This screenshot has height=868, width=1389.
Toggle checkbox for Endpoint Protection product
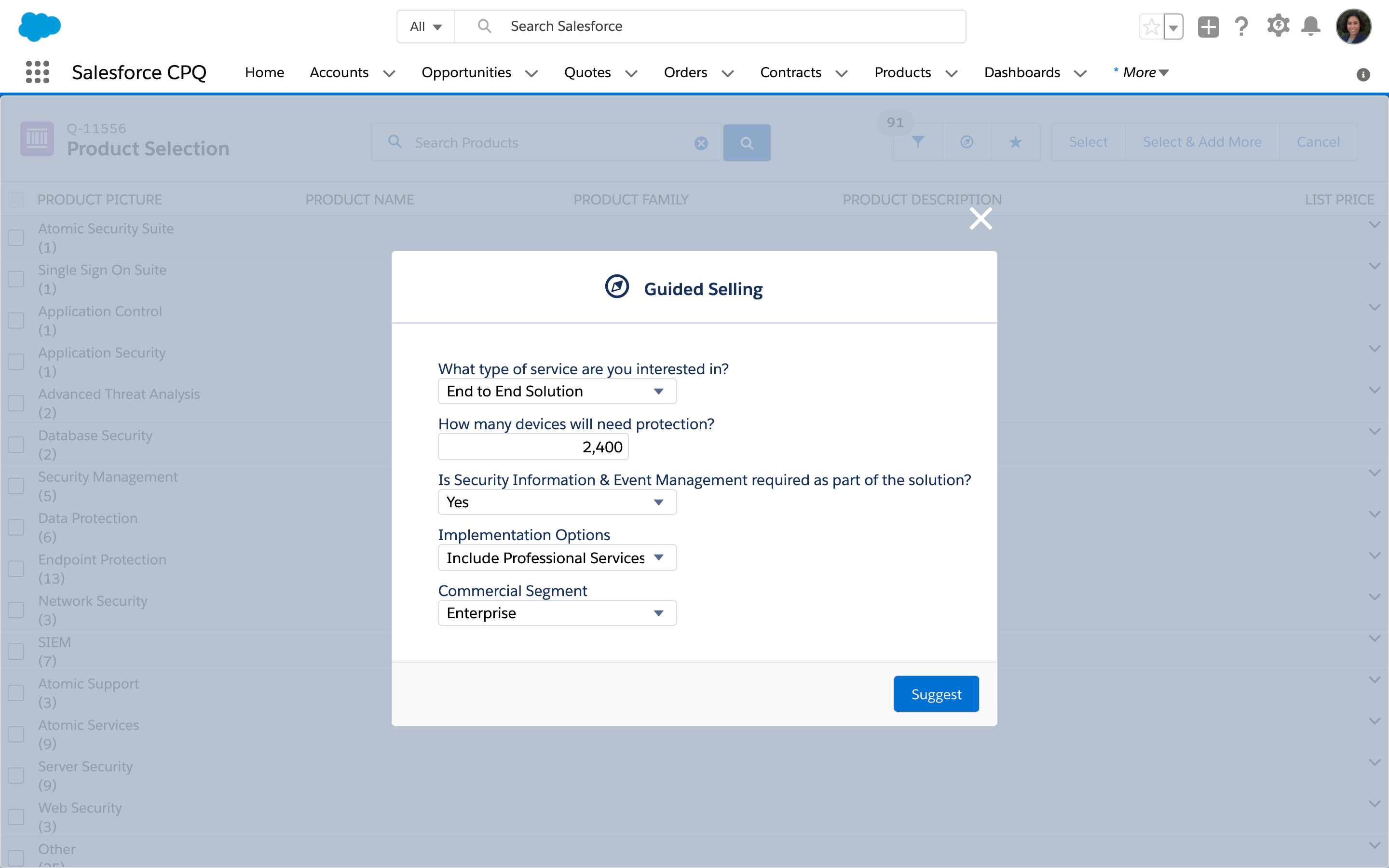17,569
